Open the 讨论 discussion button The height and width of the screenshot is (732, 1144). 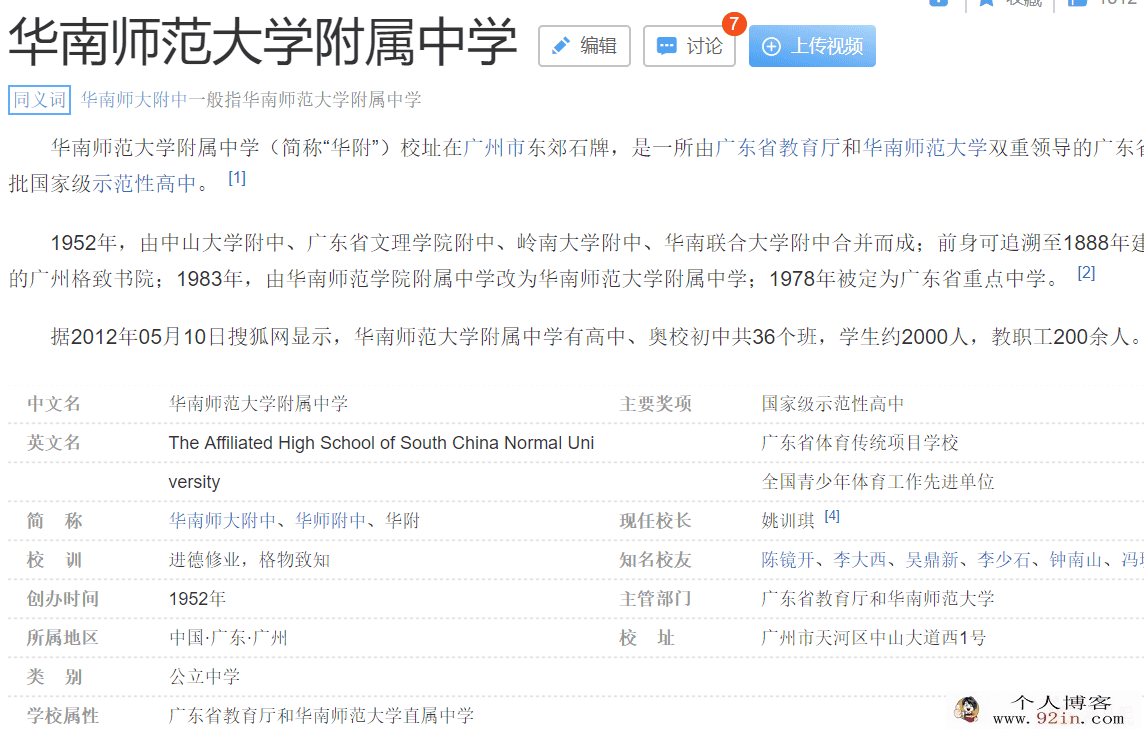point(689,46)
